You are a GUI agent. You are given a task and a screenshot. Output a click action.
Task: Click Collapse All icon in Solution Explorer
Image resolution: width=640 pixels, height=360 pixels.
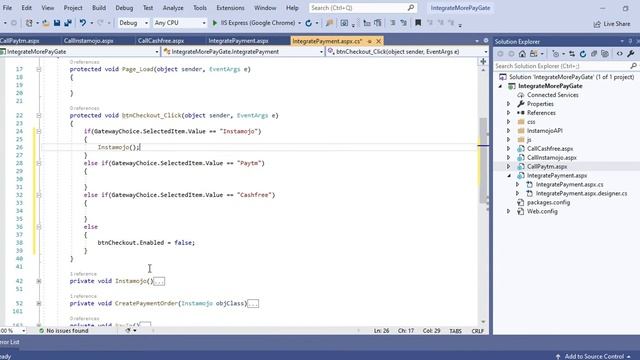(x=594, y=54)
